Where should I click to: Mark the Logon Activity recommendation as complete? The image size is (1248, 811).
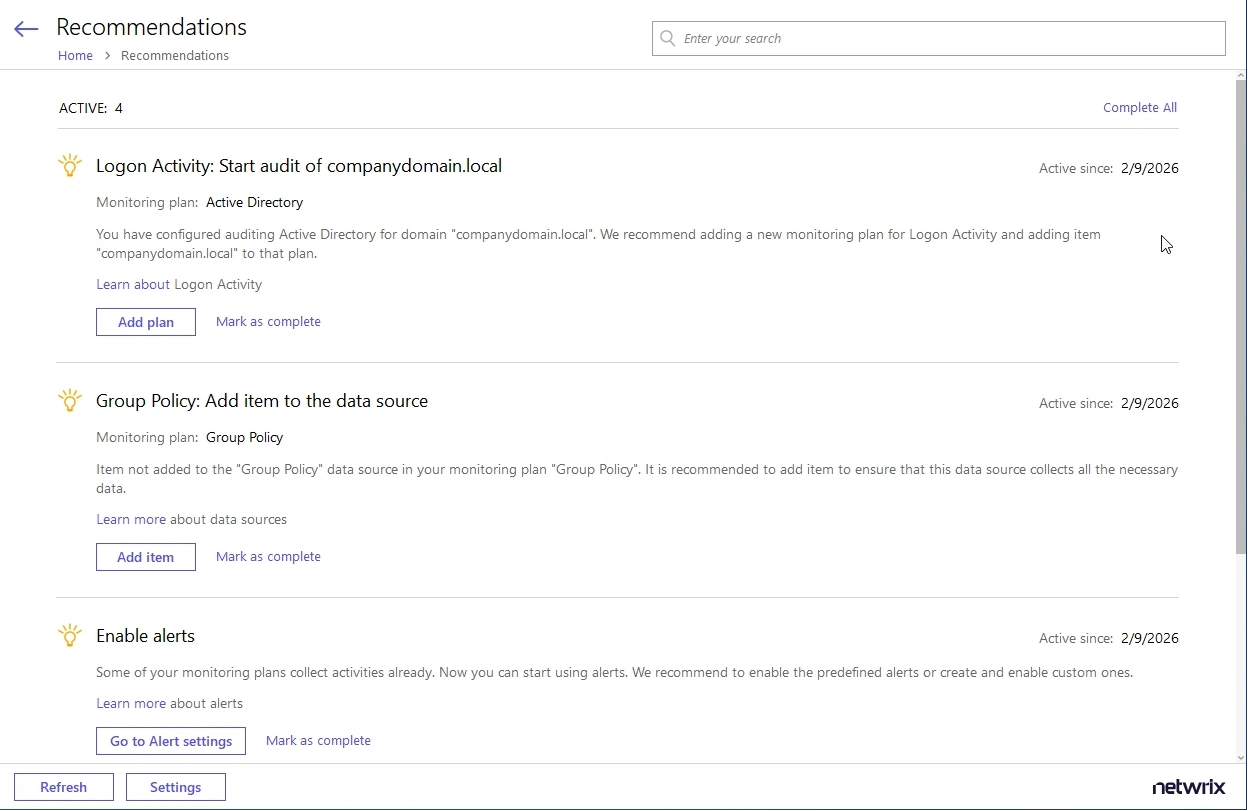(x=268, y=321)
